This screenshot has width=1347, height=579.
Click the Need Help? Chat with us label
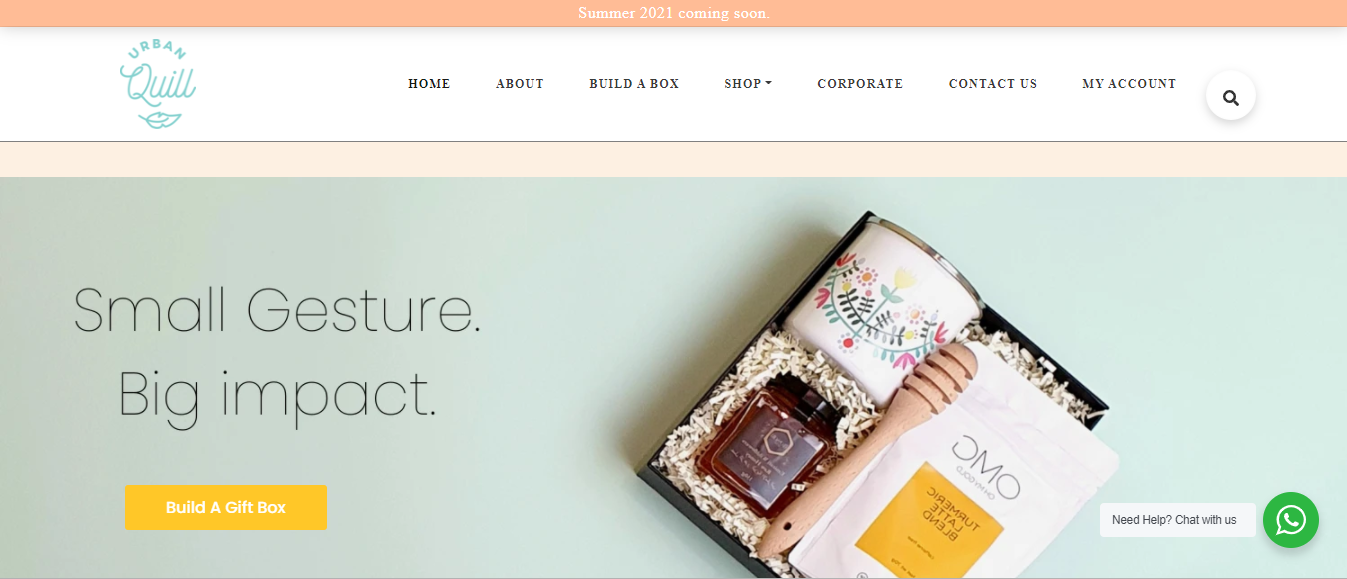pos(1175,520)
